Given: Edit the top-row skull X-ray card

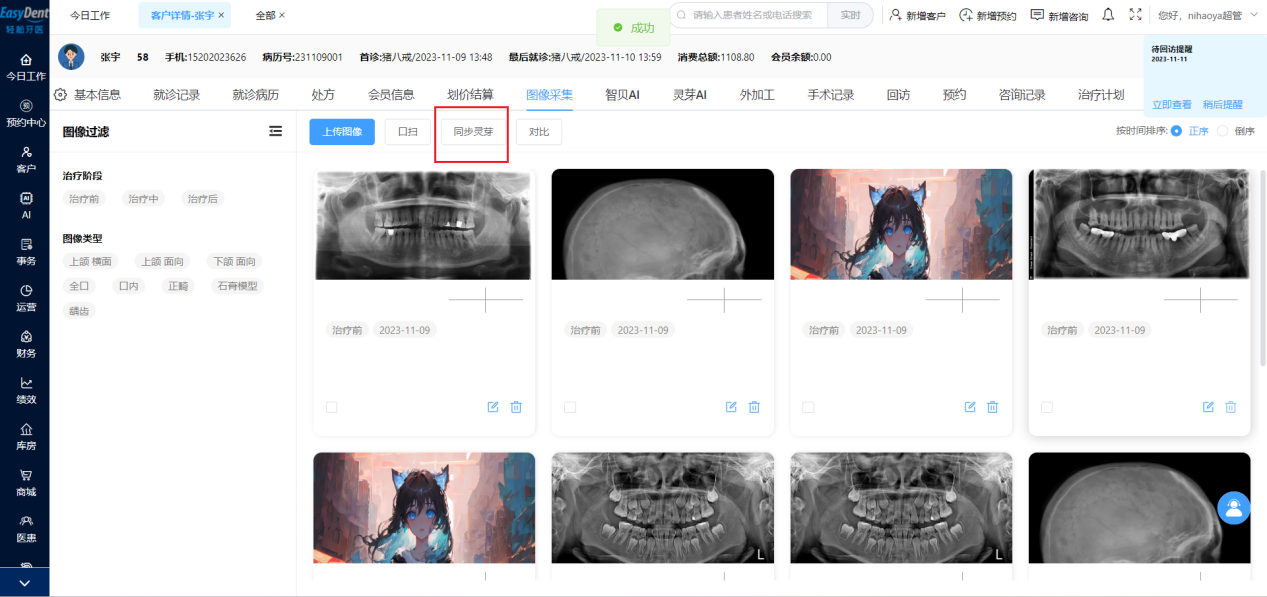Looking at the screenshot, I should tap(731, 407).
